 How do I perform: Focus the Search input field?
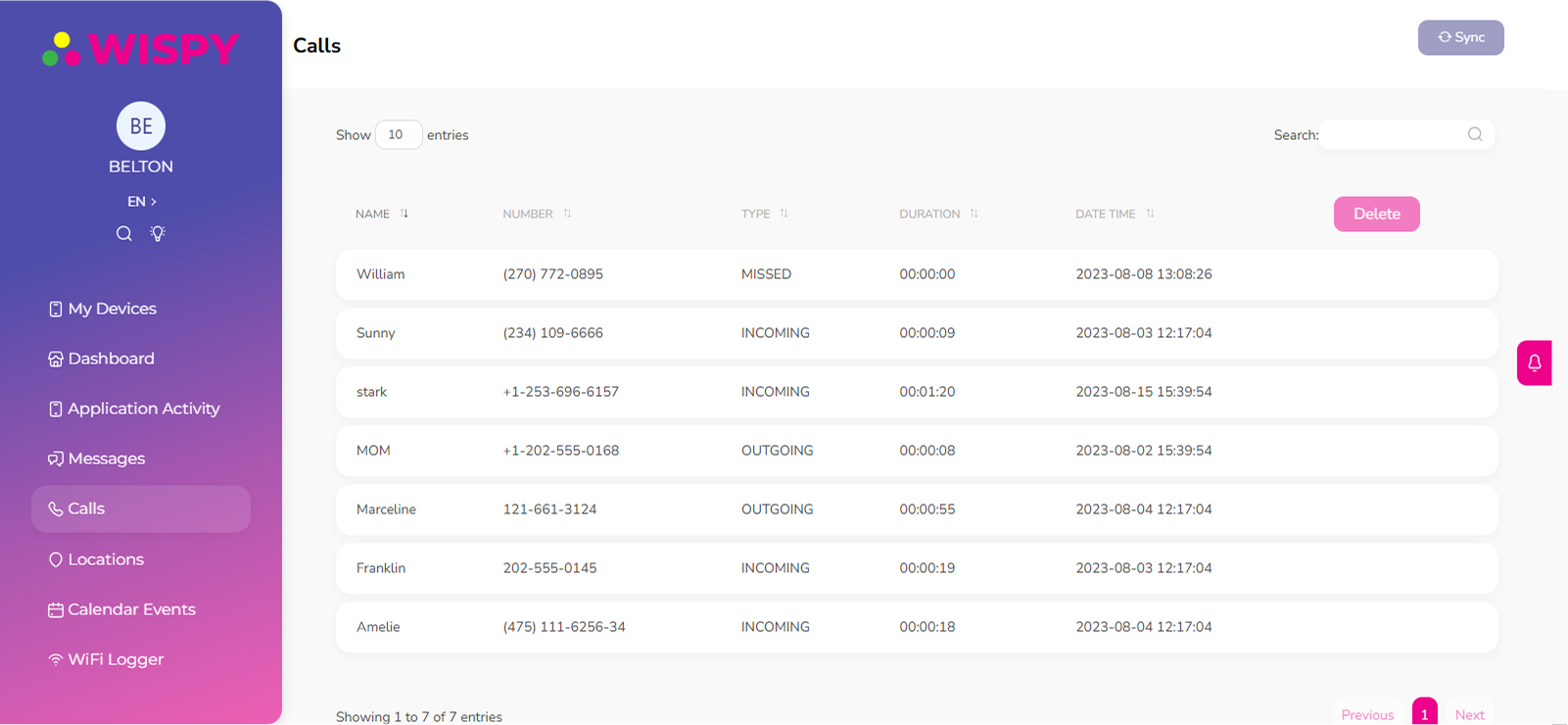tap(1406, 134)
